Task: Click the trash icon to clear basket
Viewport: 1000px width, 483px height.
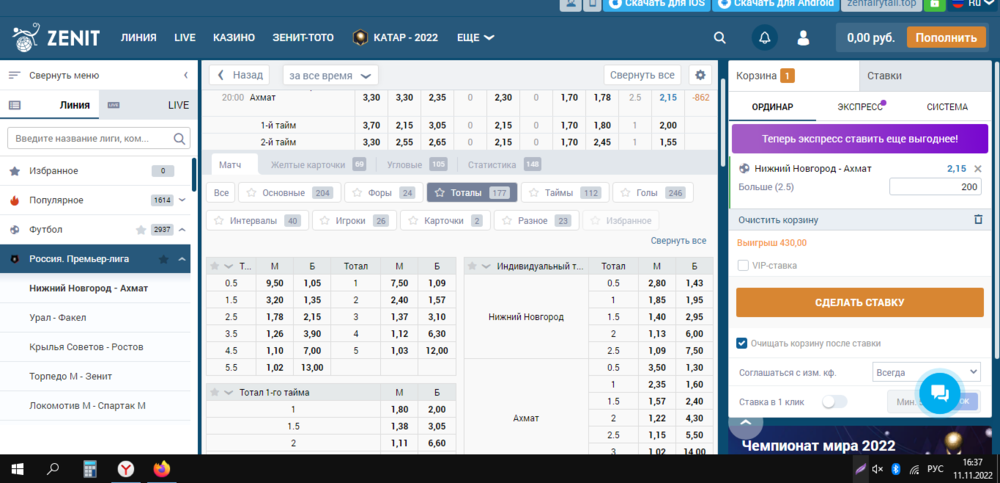Action: click(x=978, y=219)
